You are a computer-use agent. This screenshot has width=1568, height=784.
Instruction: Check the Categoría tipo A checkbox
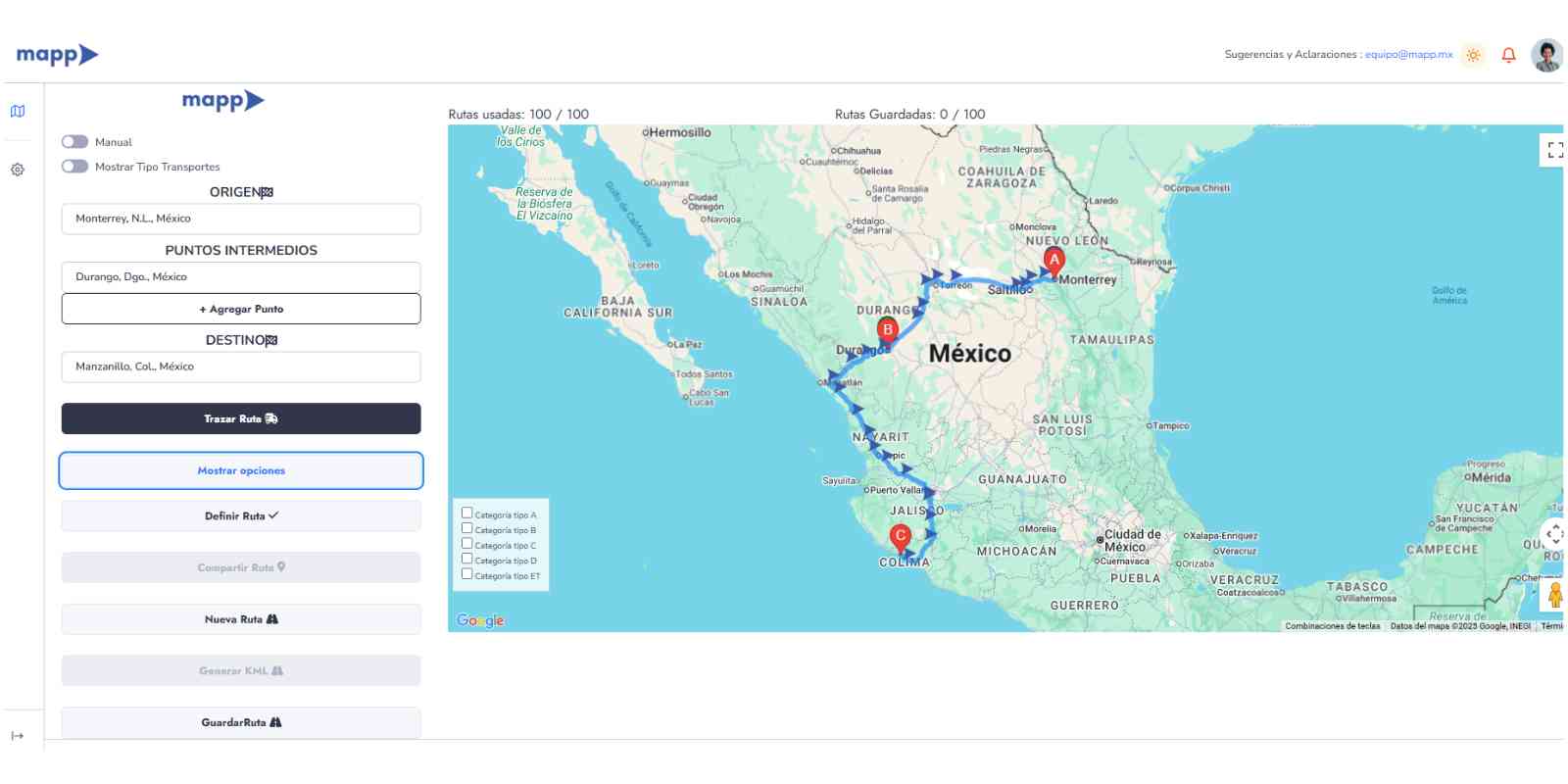pyautogui.click(x=467, y=513)
